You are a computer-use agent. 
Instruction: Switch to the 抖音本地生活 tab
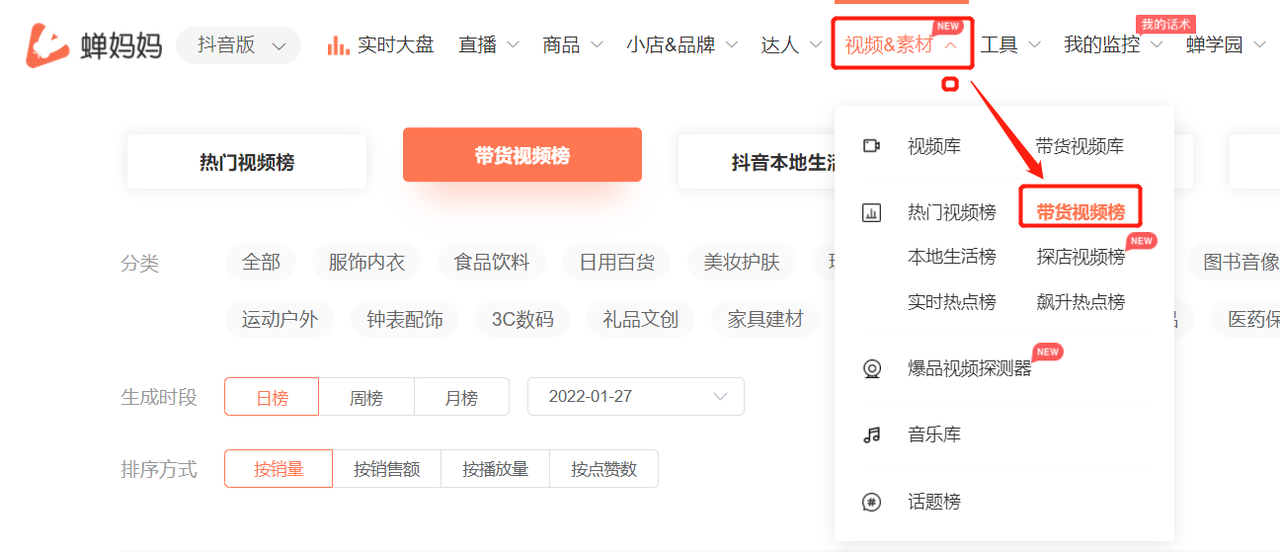coord(757,162)
